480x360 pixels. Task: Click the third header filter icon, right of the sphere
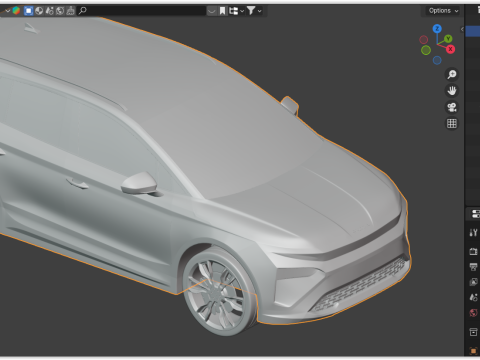pos(50,11)
